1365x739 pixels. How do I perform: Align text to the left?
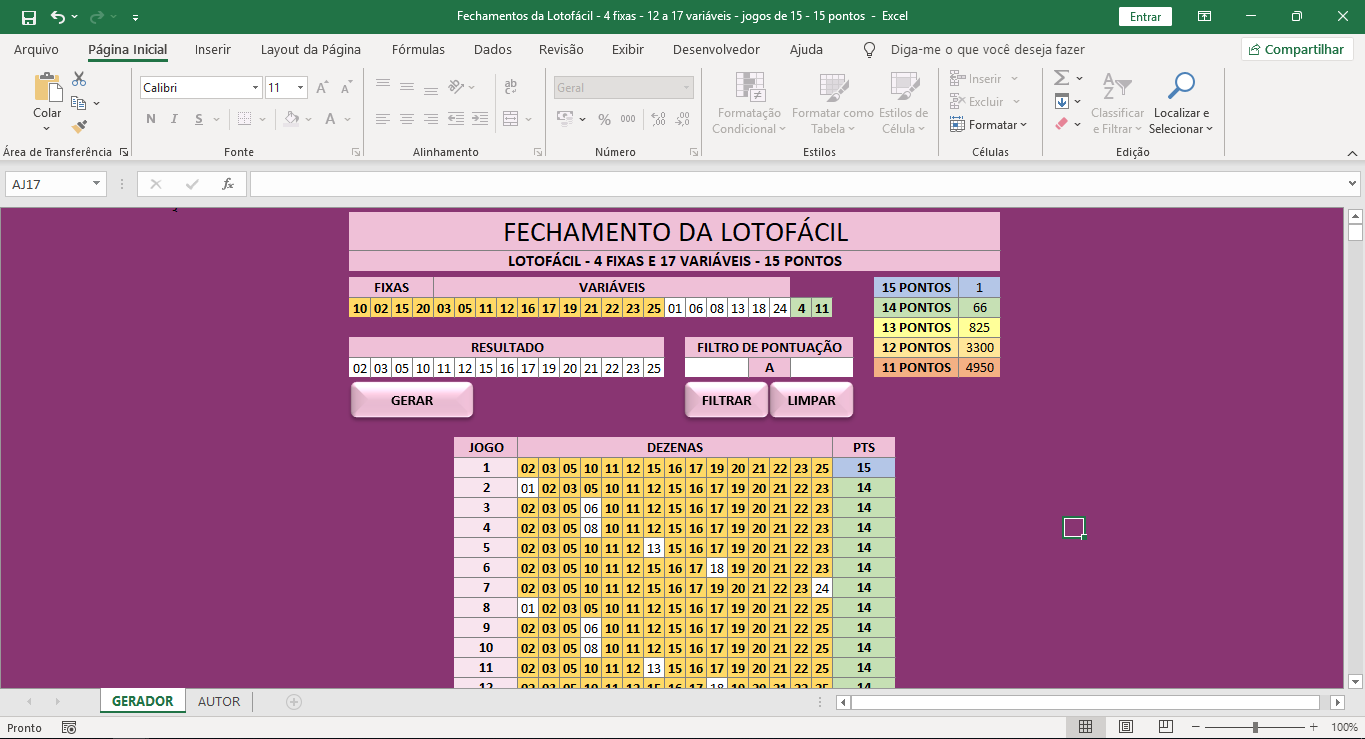tap(383, 119)
